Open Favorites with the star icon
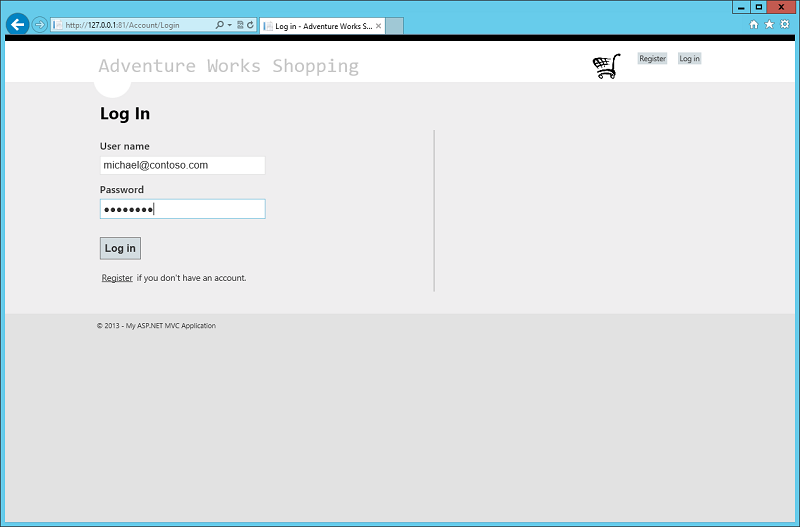 769,24
